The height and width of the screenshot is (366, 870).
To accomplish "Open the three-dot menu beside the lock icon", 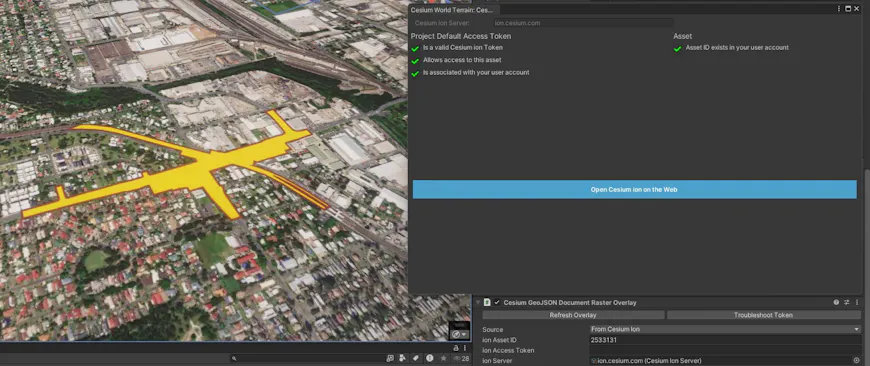I will coord(465,348).
